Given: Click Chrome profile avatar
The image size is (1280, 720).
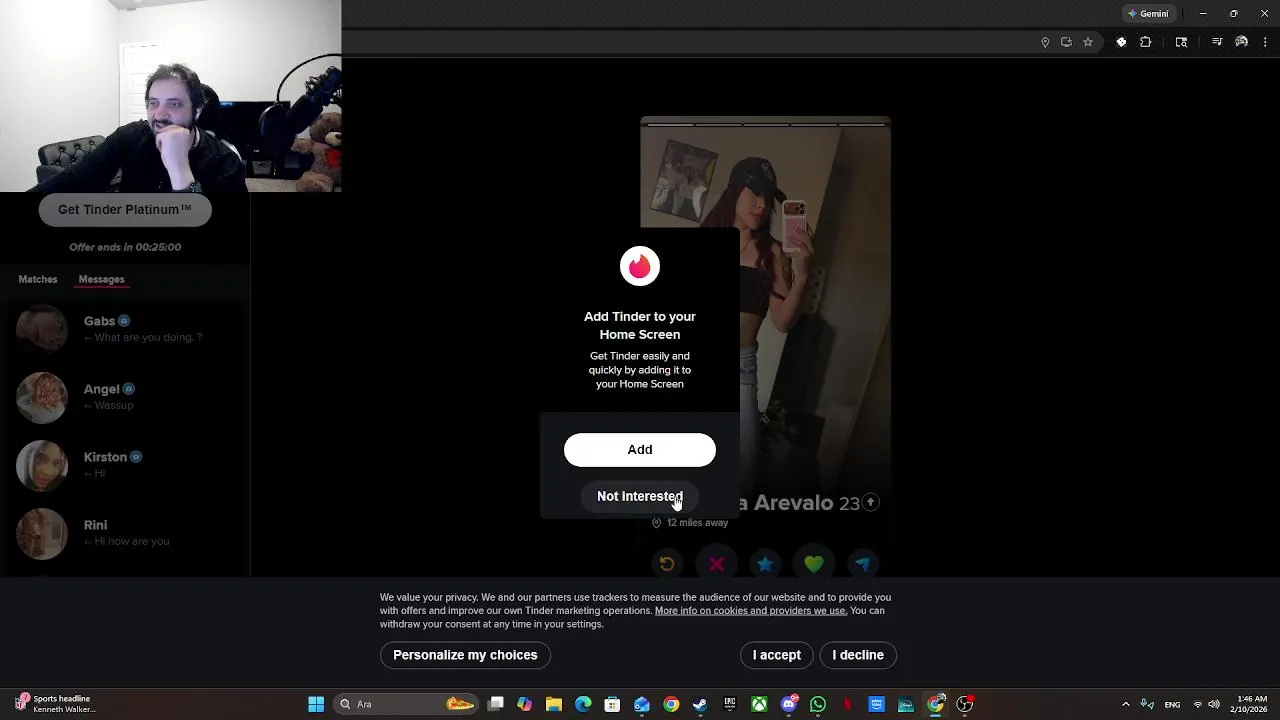Looking at the screenshot, I should coord(1241,42).
